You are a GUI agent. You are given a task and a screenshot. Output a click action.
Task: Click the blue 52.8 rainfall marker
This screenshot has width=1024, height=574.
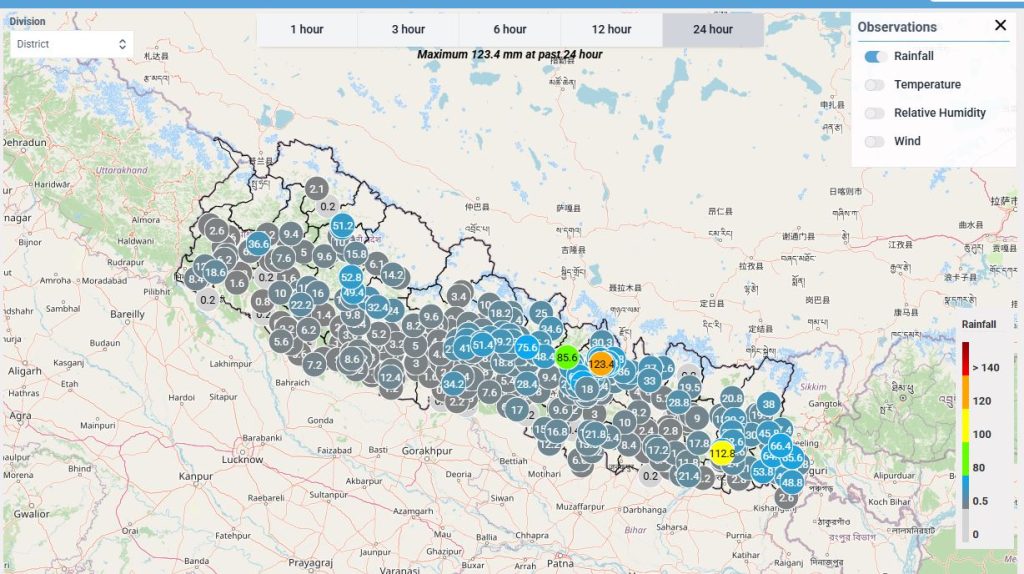pos(351,277)
